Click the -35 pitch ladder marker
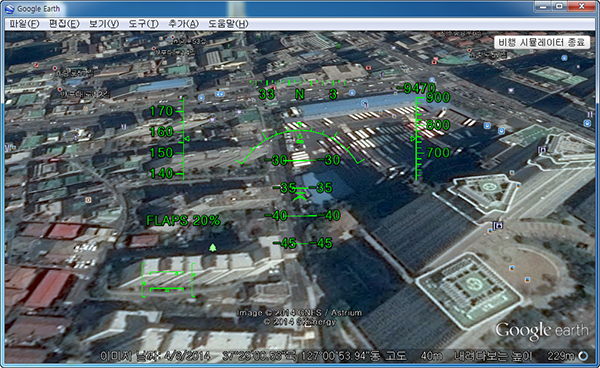600x368 pixels. pos(302,188)
